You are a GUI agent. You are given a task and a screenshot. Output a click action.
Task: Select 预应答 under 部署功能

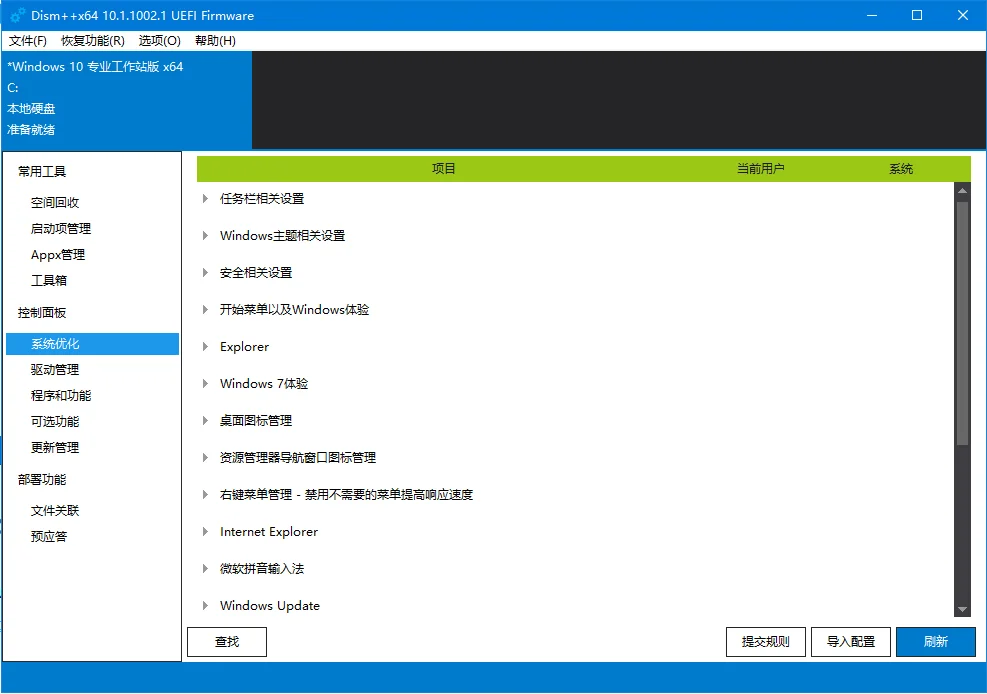coord(49,536)
